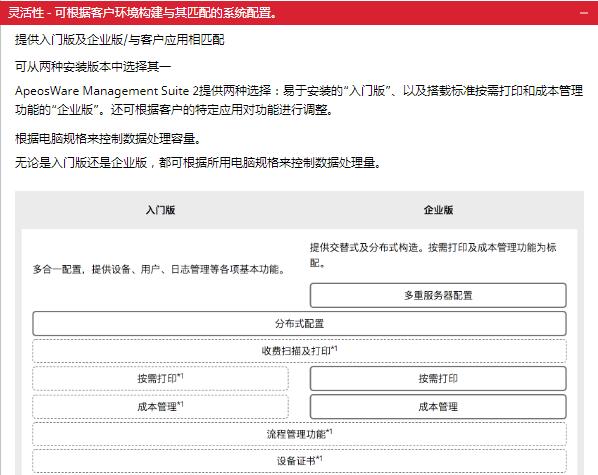Screen dimensions: 598x475
Task: Click the dashed 成本管理 box under 入门版
Action: pos(160,407)
